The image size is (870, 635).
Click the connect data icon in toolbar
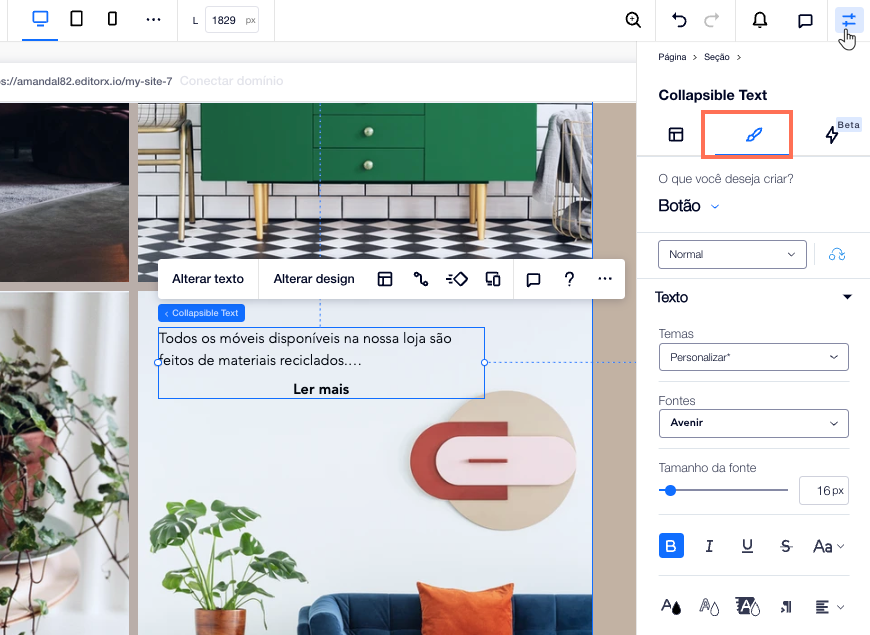coord(421,279)
